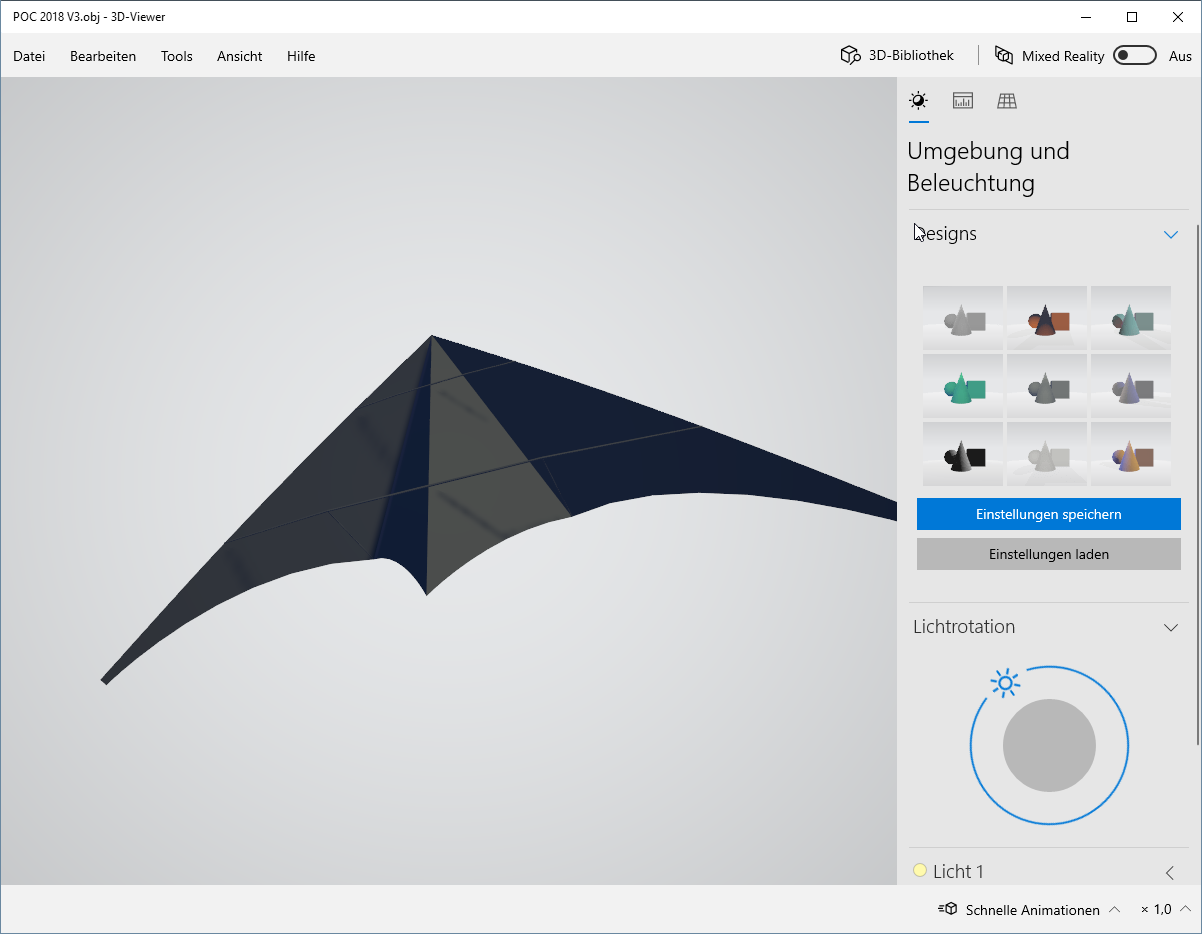This screenshot has width=1202, height=934.
Task: Click the yellow Licht 1 color dot
Action: click(x=920, y=871)
